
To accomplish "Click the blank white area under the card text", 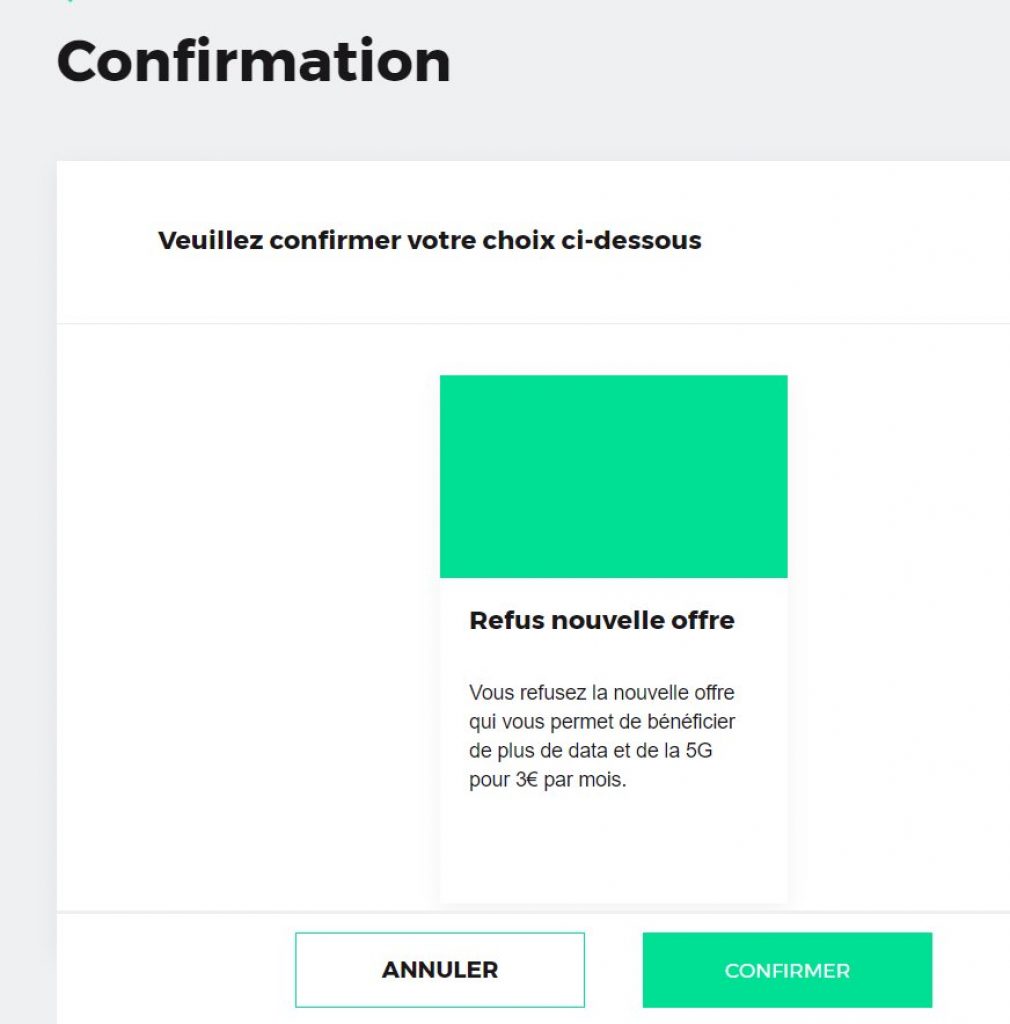I will [x=613, y=850].
